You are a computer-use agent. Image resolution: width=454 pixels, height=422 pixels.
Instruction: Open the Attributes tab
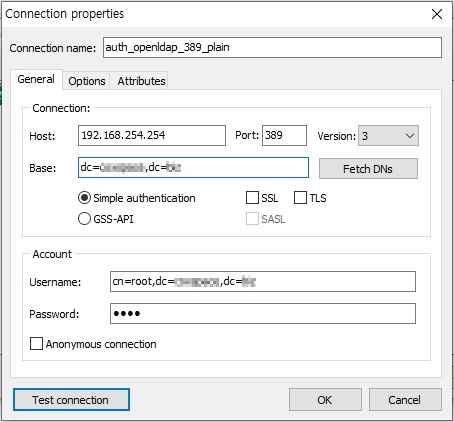coord(141,81)
